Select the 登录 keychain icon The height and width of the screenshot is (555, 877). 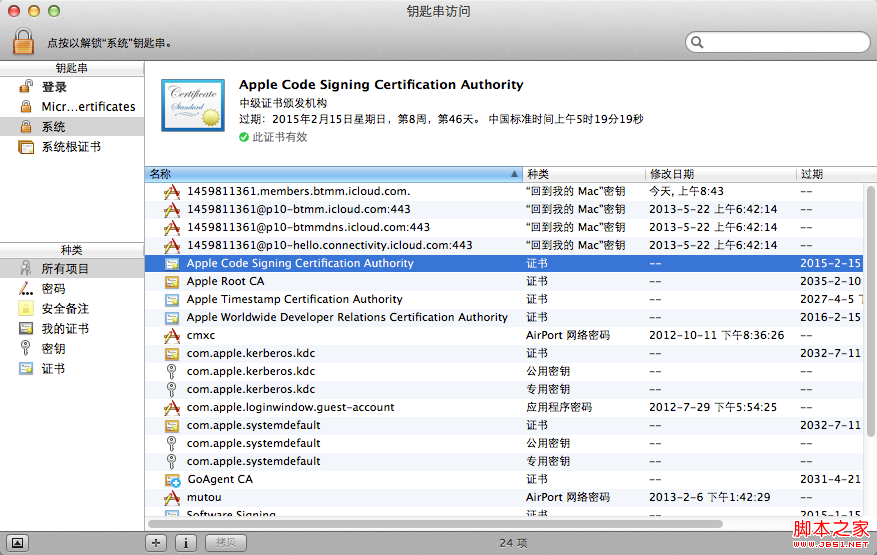tap(26, 86)
